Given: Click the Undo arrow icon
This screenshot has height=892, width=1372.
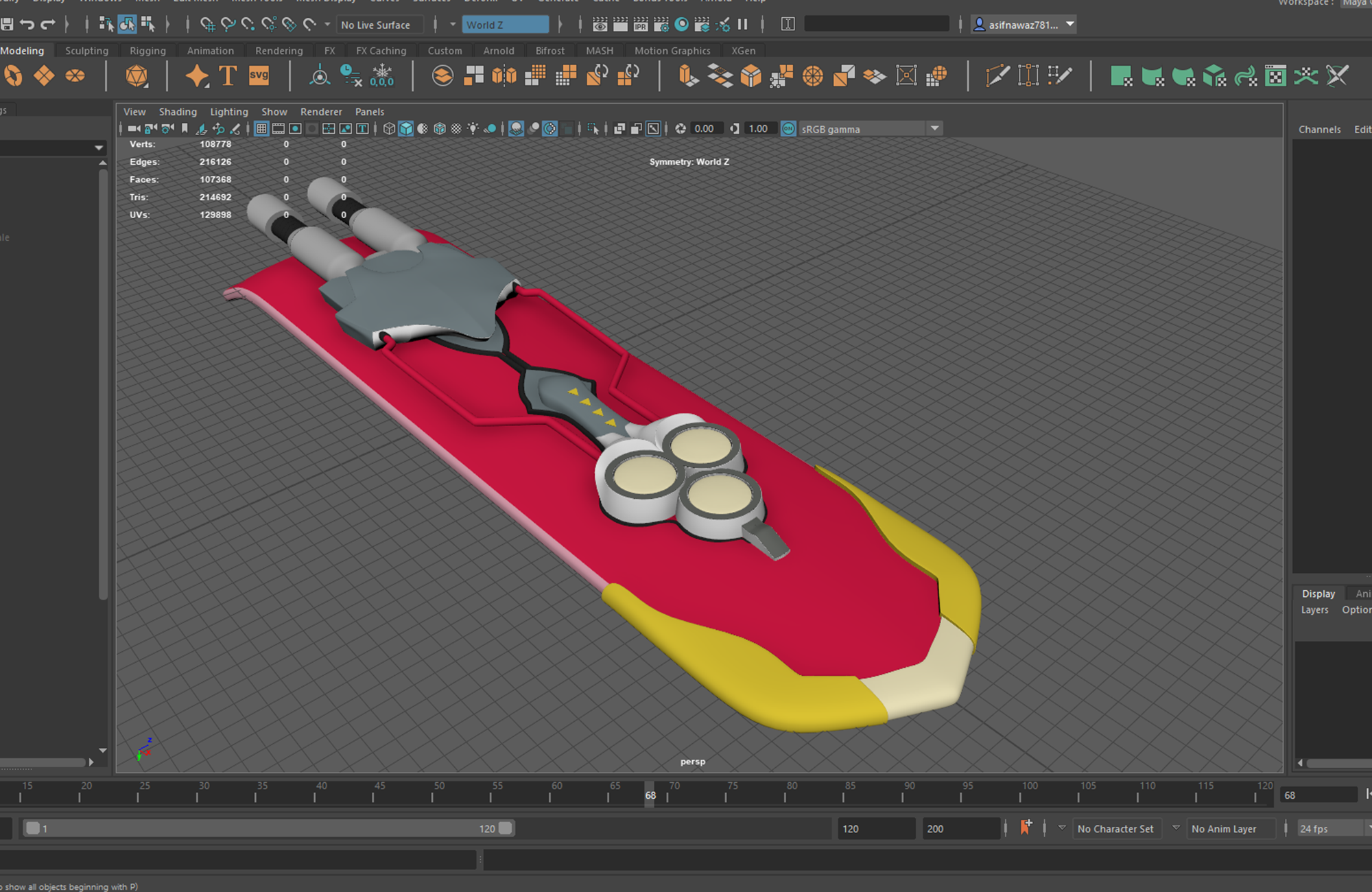Looking at the screenshot, I should [27, 25].
